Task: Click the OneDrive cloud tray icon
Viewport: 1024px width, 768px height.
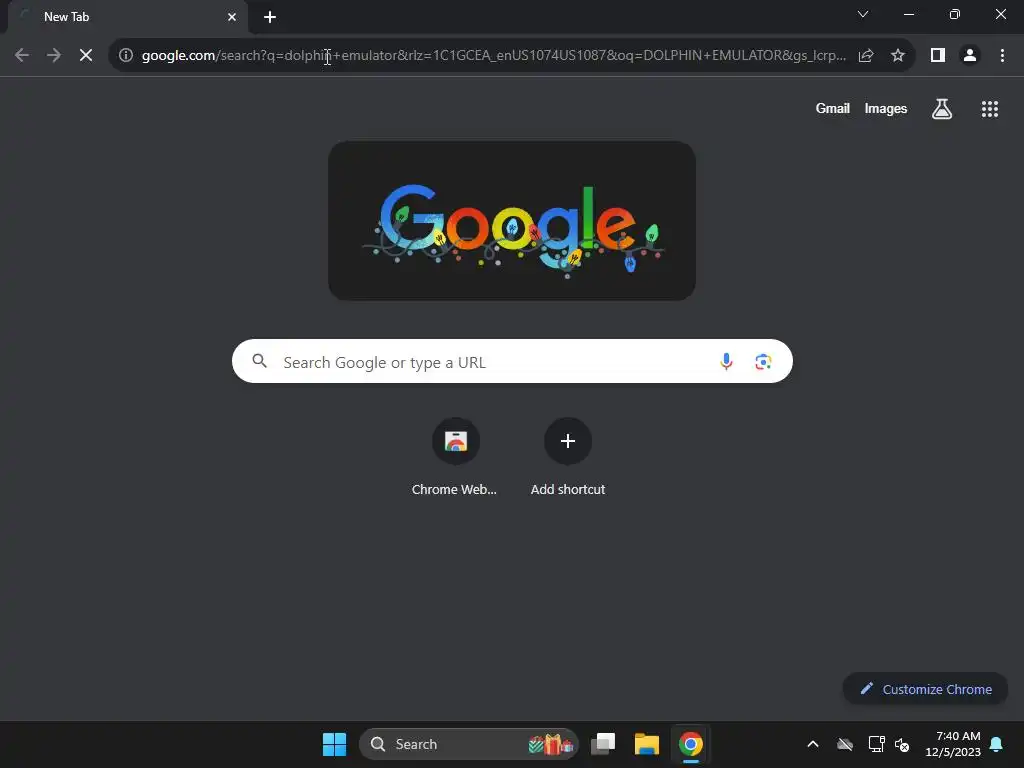Action: tap(845, 744)
